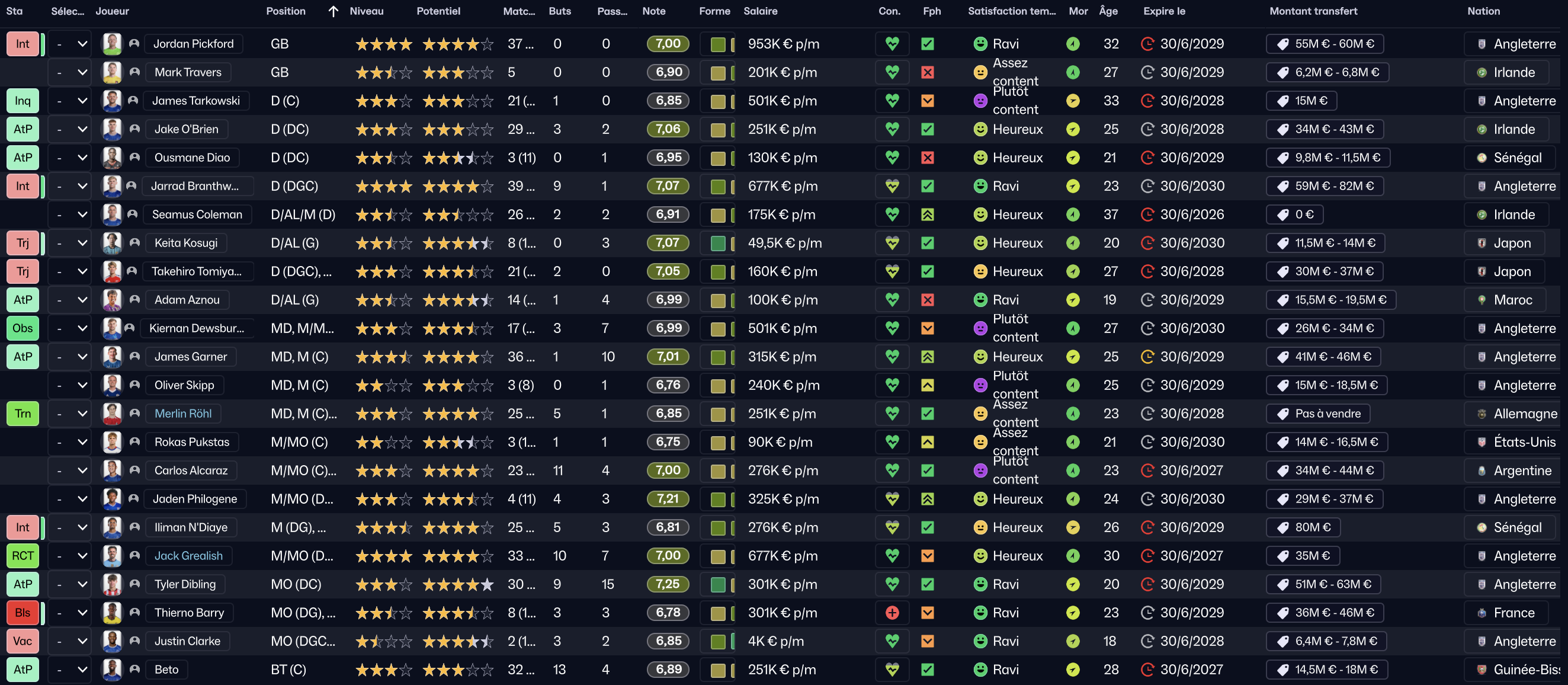Viewport: 1568px width, 685px height.
Task: Click Mark Travers' morale arrow icon
Action: (1073, 72)
